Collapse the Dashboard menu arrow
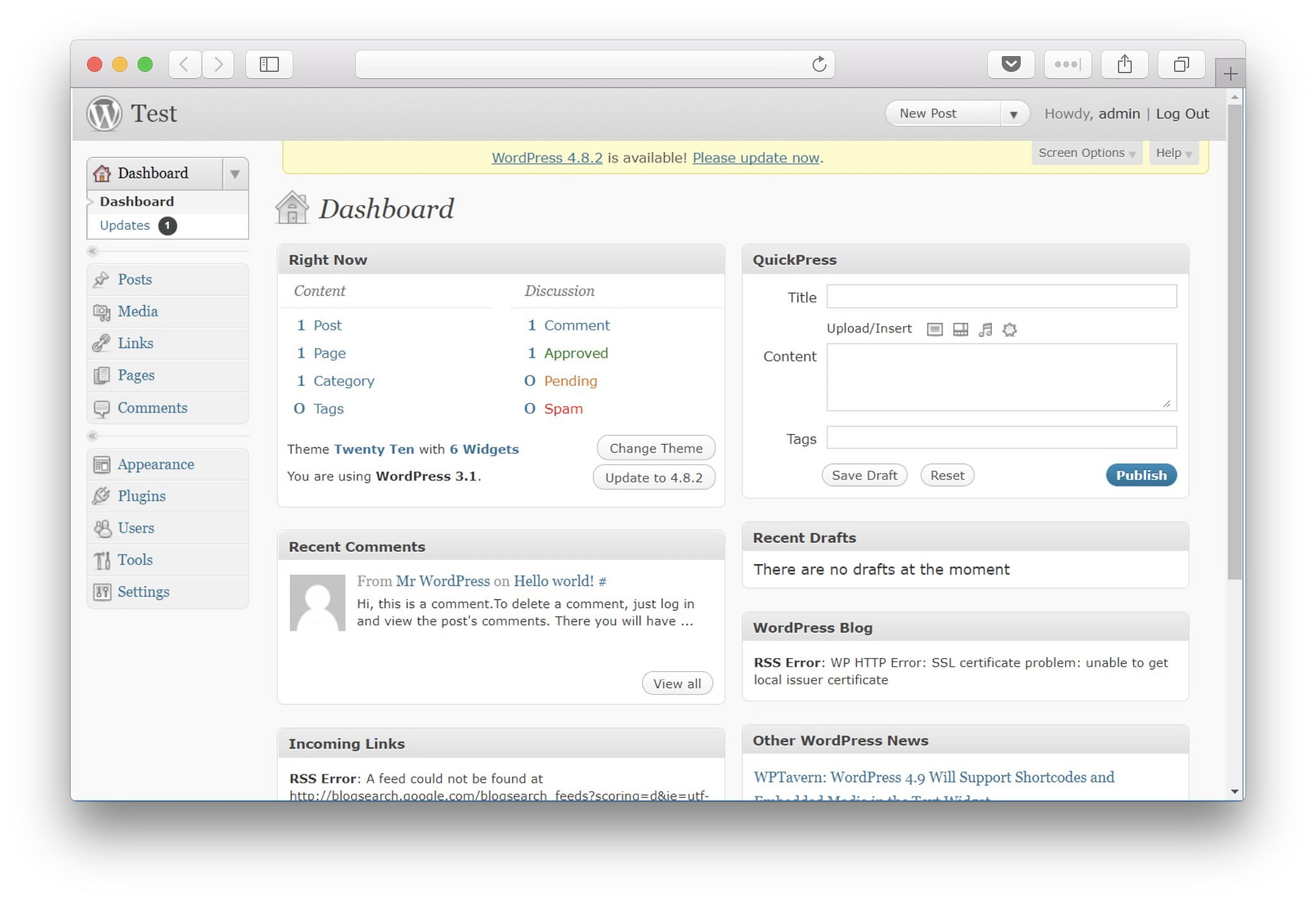The width and height of the screenshot is (1316, 902). click(x=235, y=173)
